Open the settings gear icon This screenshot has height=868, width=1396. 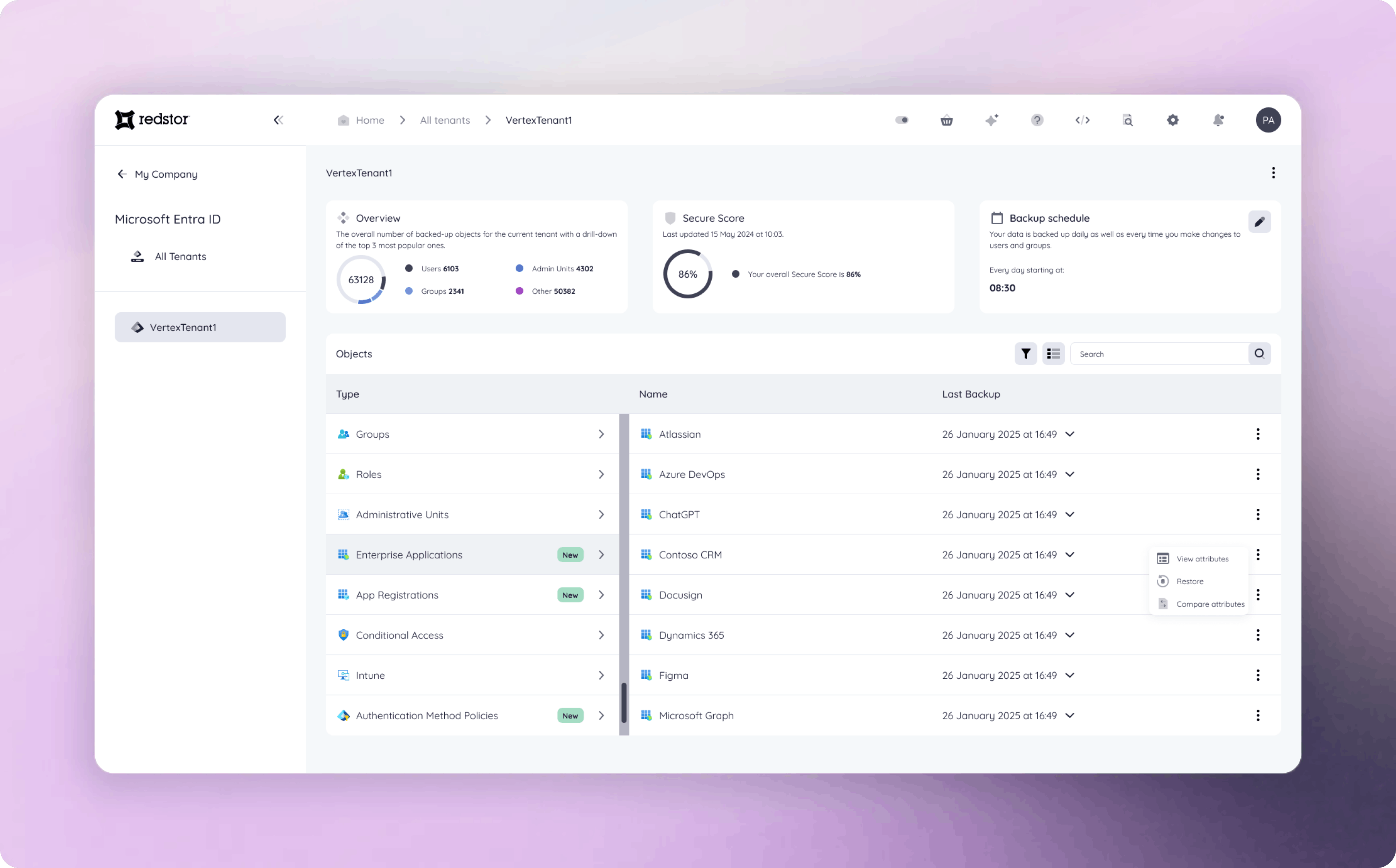click(x=1172, y=120)
